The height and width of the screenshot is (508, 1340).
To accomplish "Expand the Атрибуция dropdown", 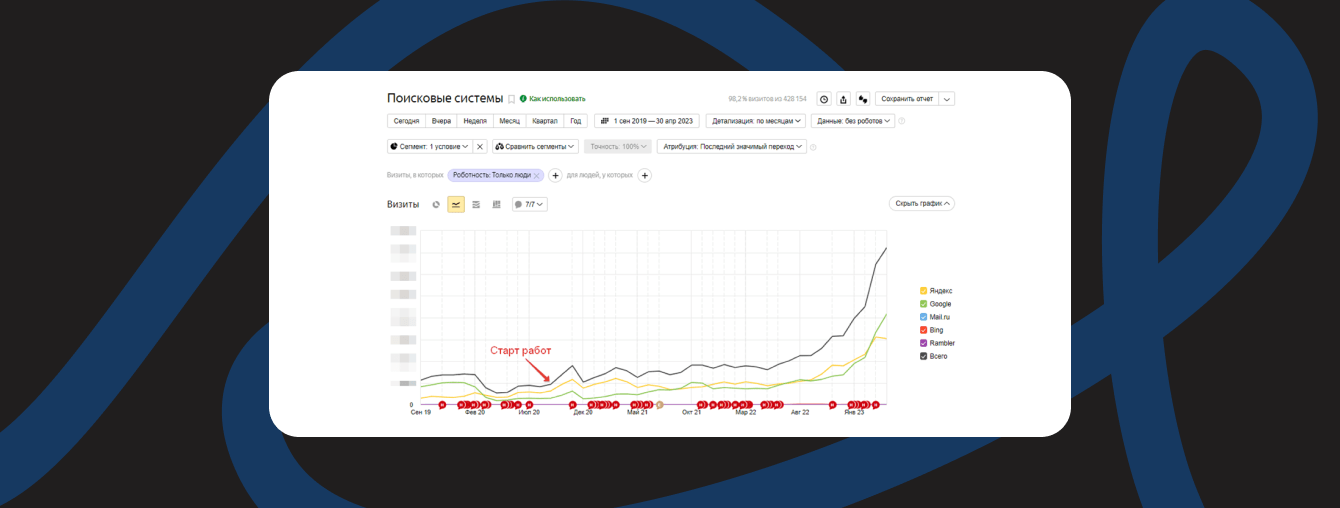I will 731,146.
